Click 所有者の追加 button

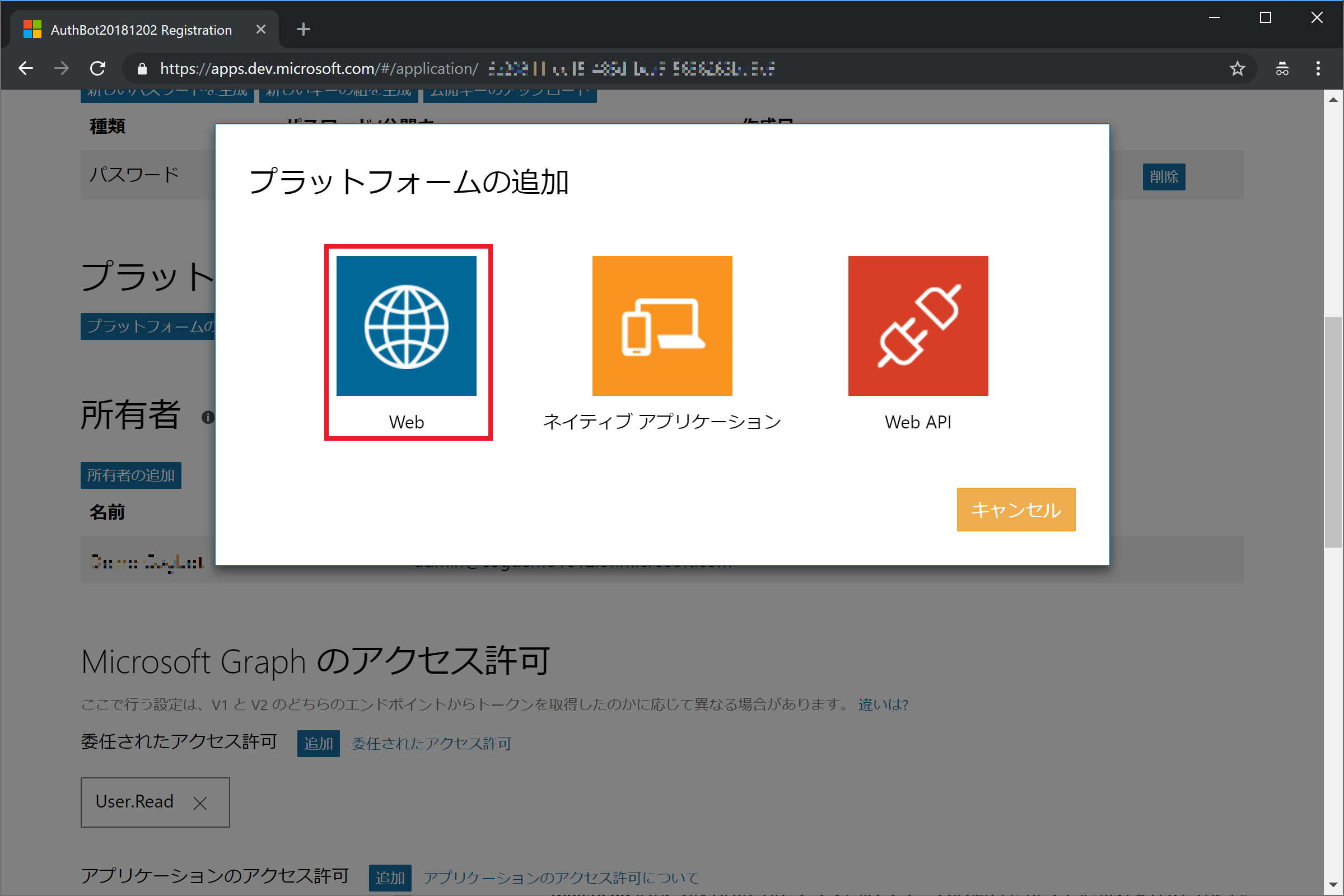131,475
